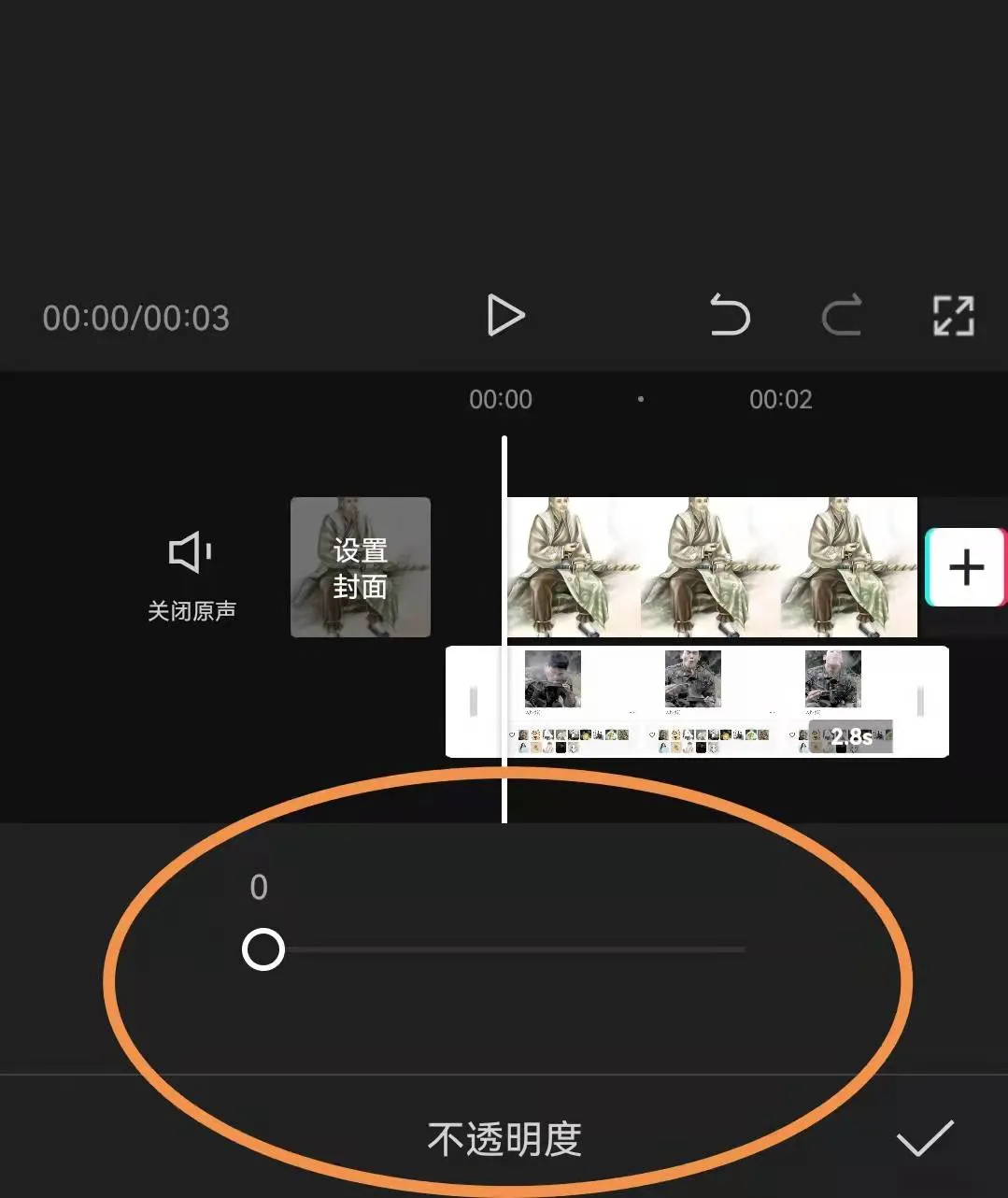
Task: Toggle playback with the play control
Action: coord(504,316)
